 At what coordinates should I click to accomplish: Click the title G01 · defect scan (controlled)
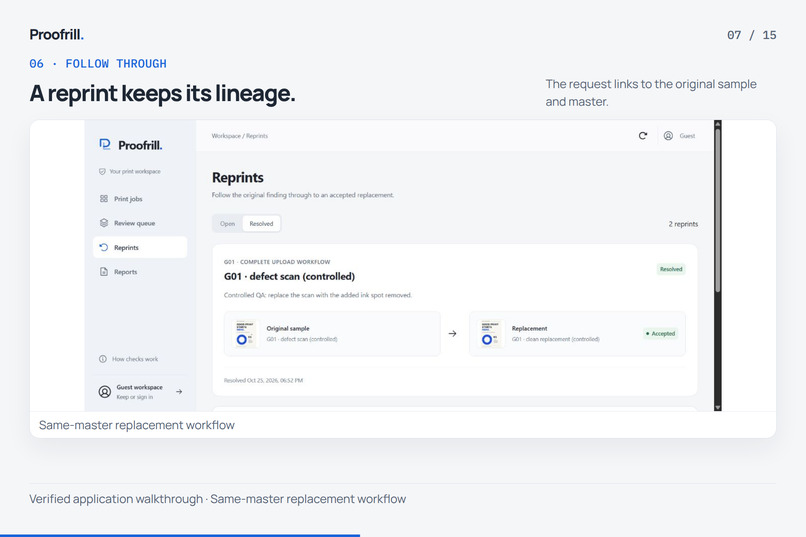[x=289, y=276]
